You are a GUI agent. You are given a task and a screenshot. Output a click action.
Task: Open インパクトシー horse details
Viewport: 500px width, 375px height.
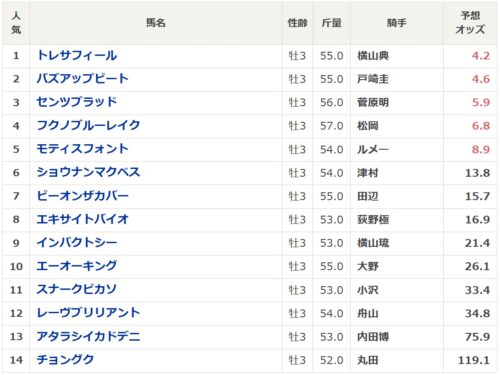77,242
